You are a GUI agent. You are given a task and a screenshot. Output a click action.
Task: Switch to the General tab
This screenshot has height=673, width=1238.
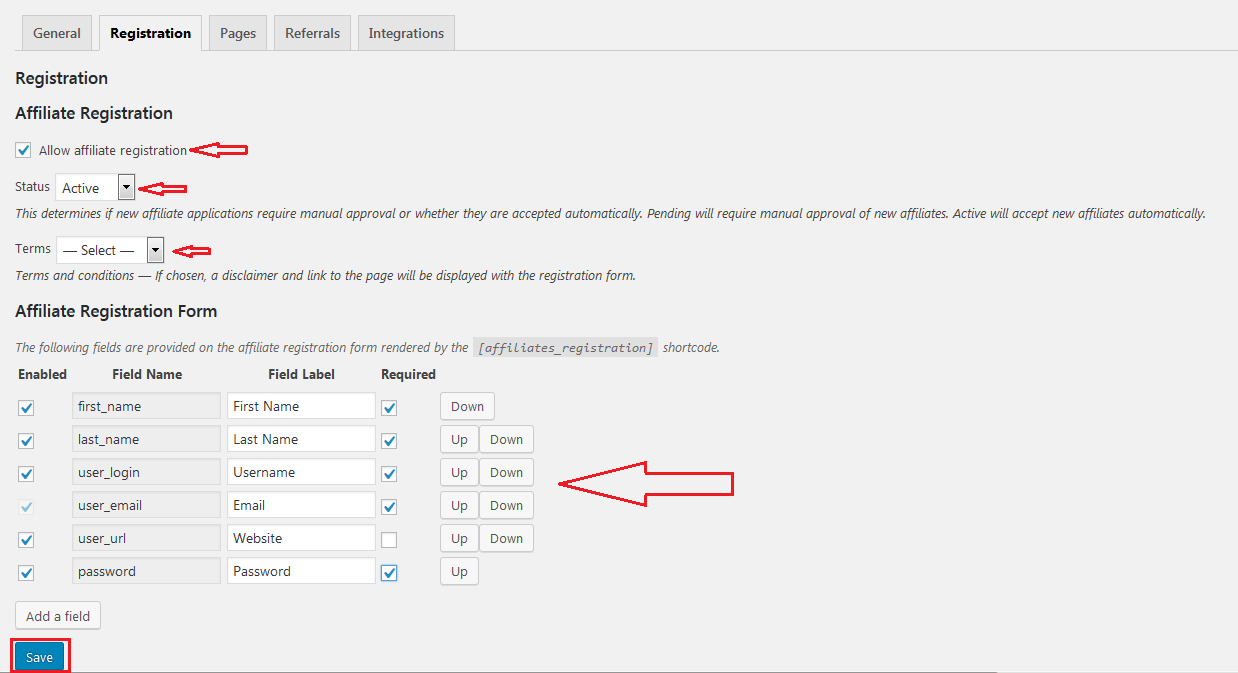pos(57,33)
